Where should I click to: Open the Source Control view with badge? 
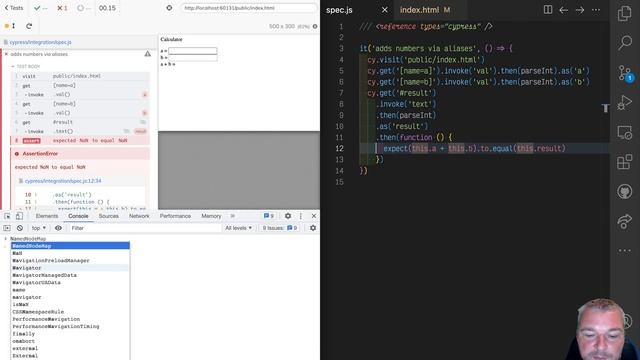624,73
